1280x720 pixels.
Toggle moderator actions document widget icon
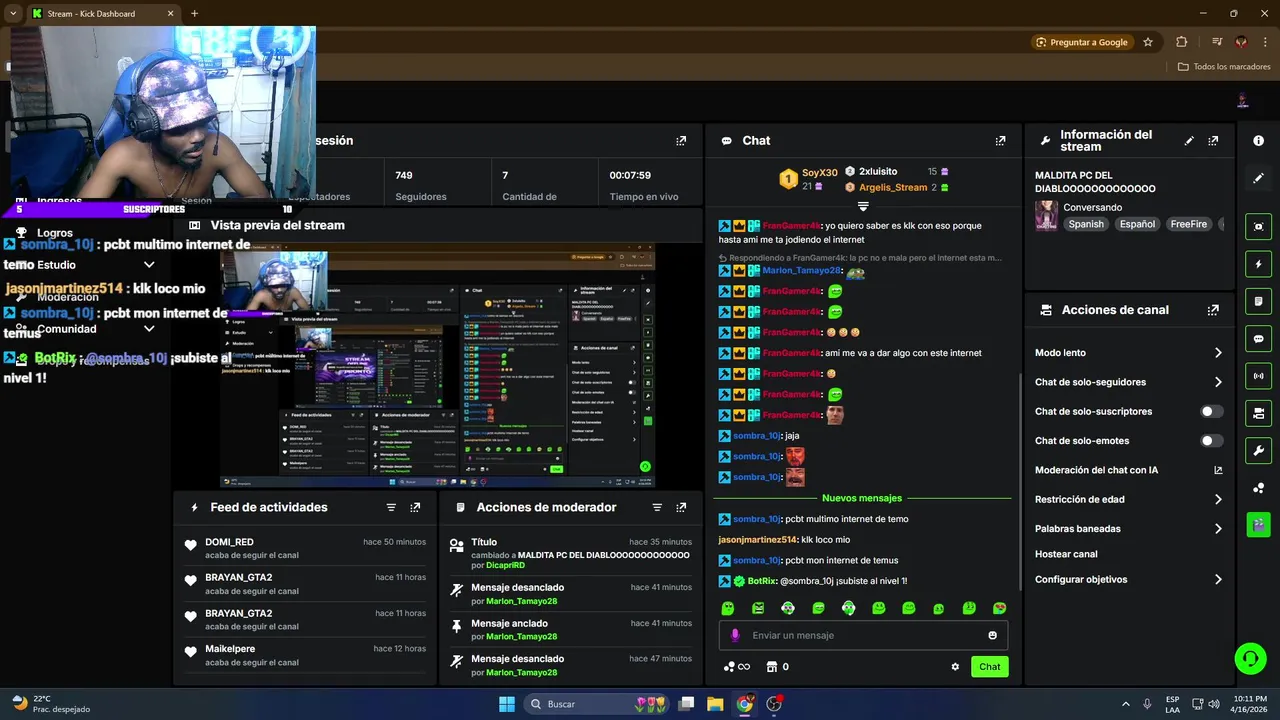coord(1258,301)
